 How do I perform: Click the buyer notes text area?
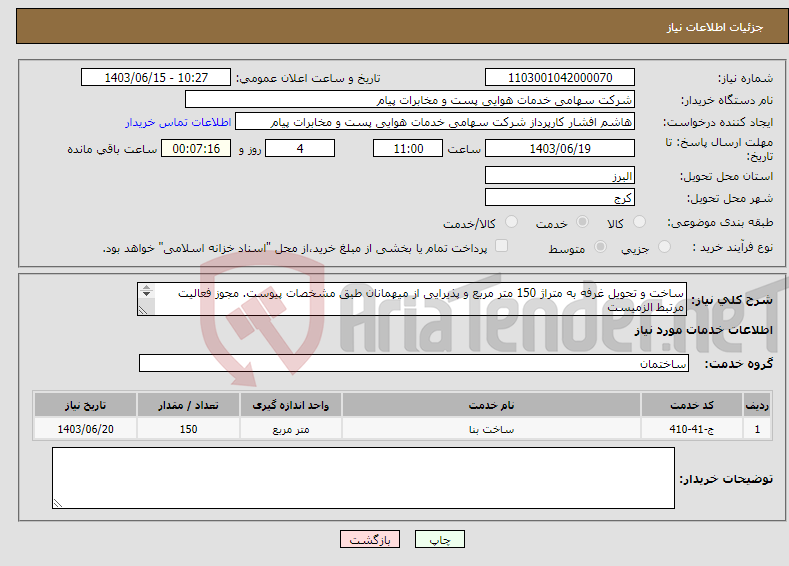(x=363, y=478)
